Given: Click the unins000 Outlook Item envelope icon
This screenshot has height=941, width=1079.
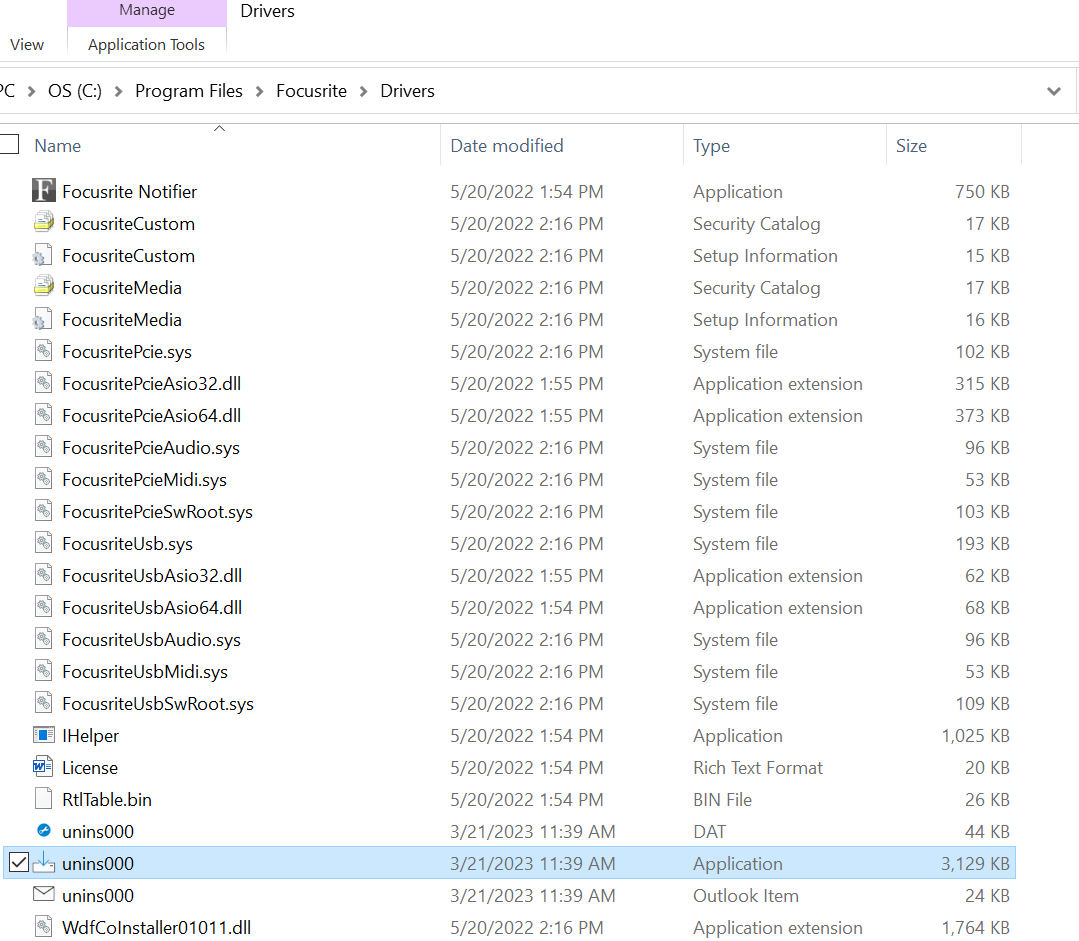Looking at the screenshot, I should [x=43, y=894].
